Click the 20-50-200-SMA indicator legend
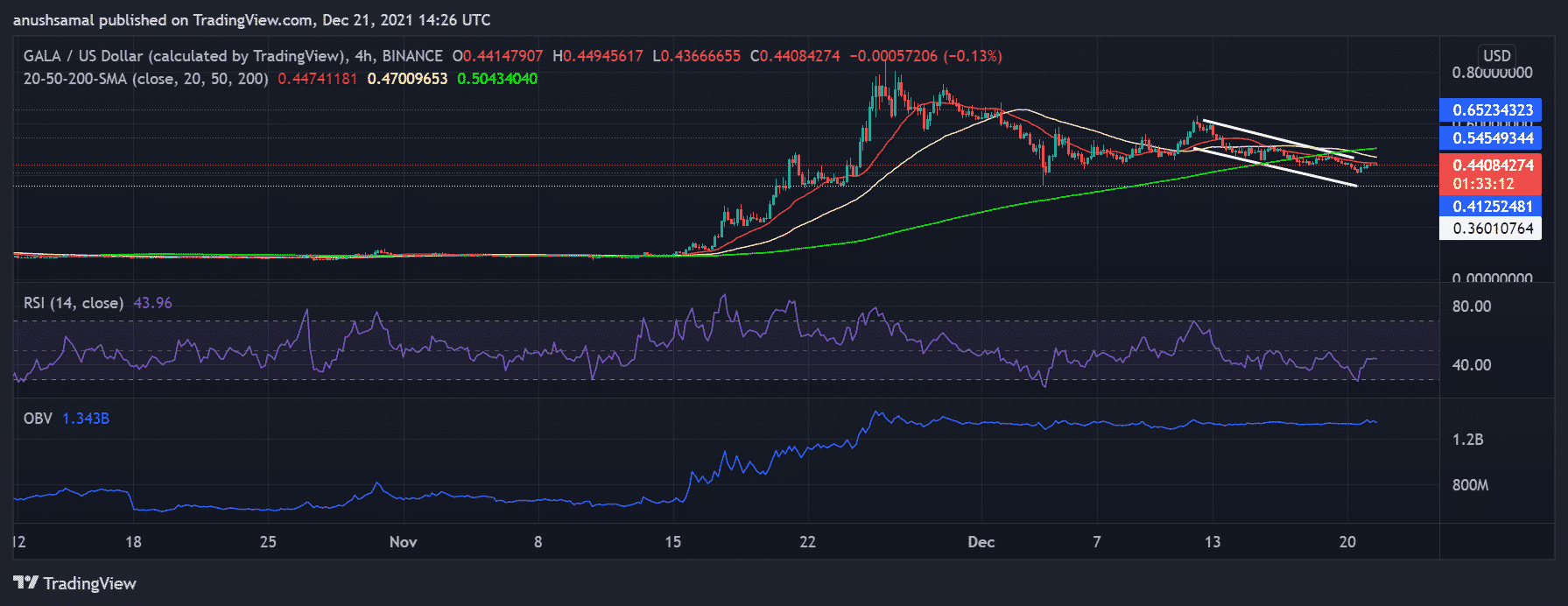Viewport: 1568px width, 606px height. pos(145,79)
